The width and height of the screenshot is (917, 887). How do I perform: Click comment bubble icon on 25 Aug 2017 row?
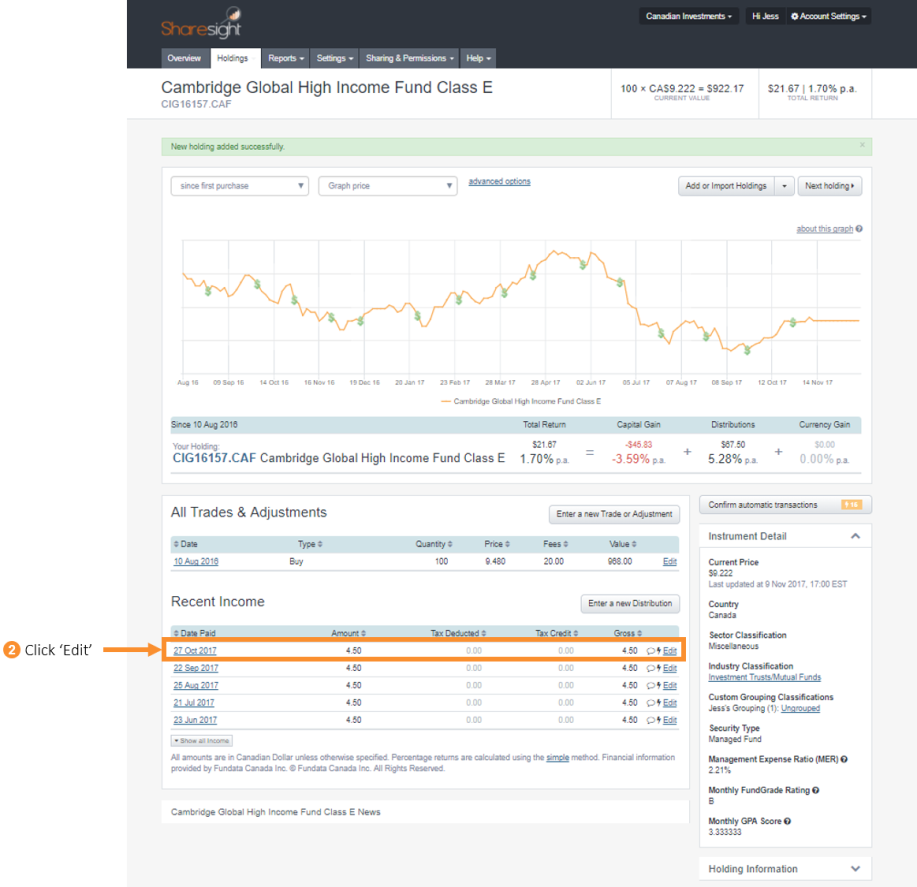coord(650,686)
